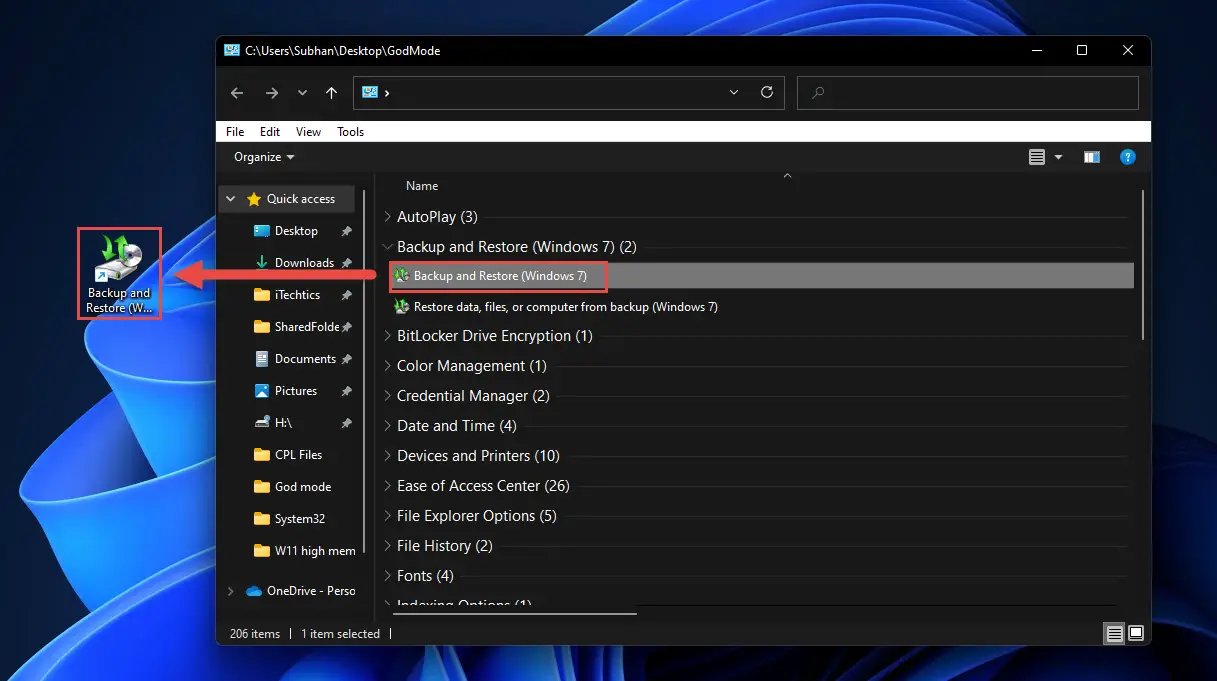Open the view options dropdown arrow
Viewport: 1217px width, 681px height.
click(1058, 157)
